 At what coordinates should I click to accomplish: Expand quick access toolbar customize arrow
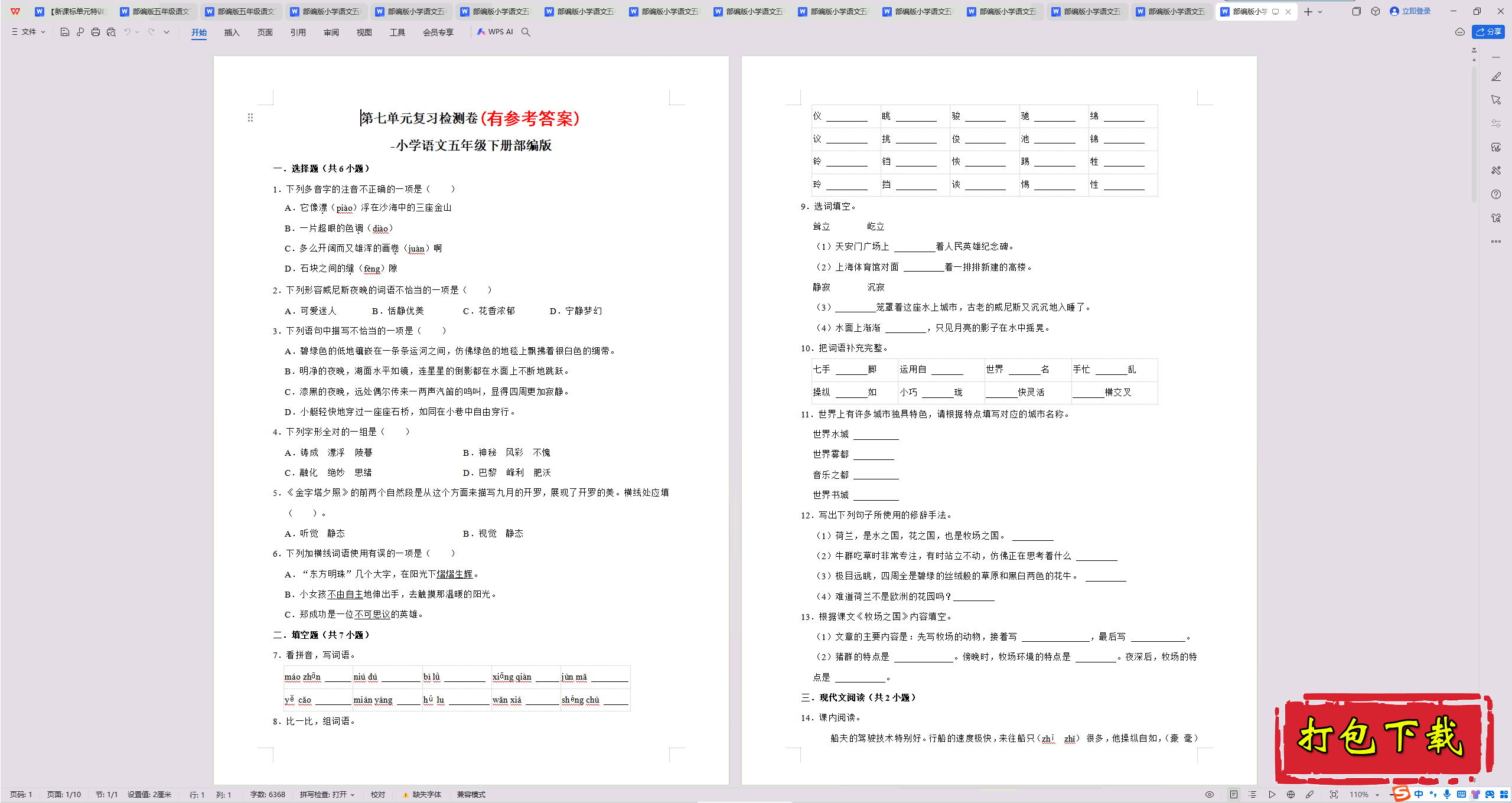167,32
